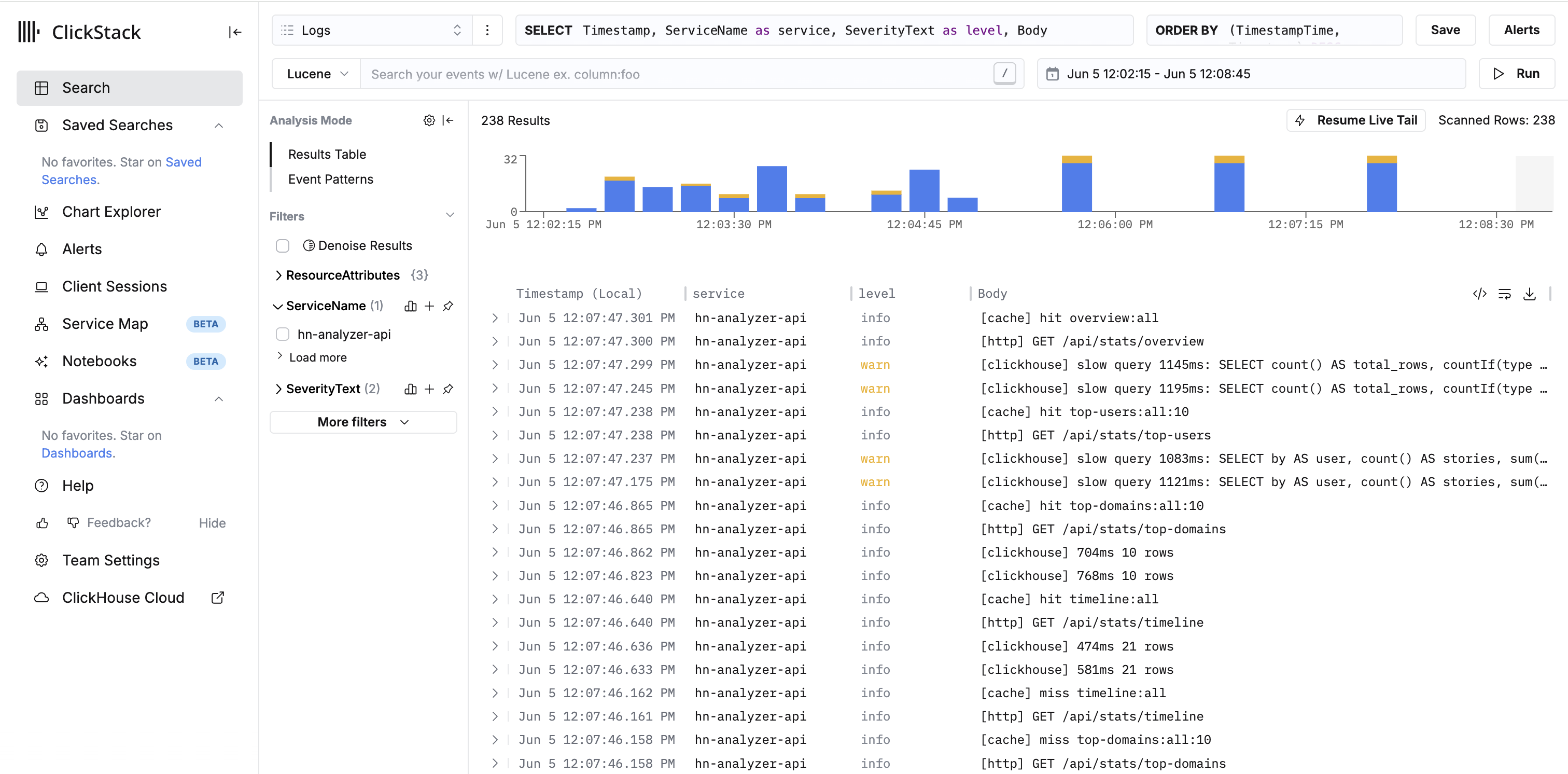Add ServiceName filter with the plus icon
This screenshot has height=774, width=1568.
click(x=429, y=306)
